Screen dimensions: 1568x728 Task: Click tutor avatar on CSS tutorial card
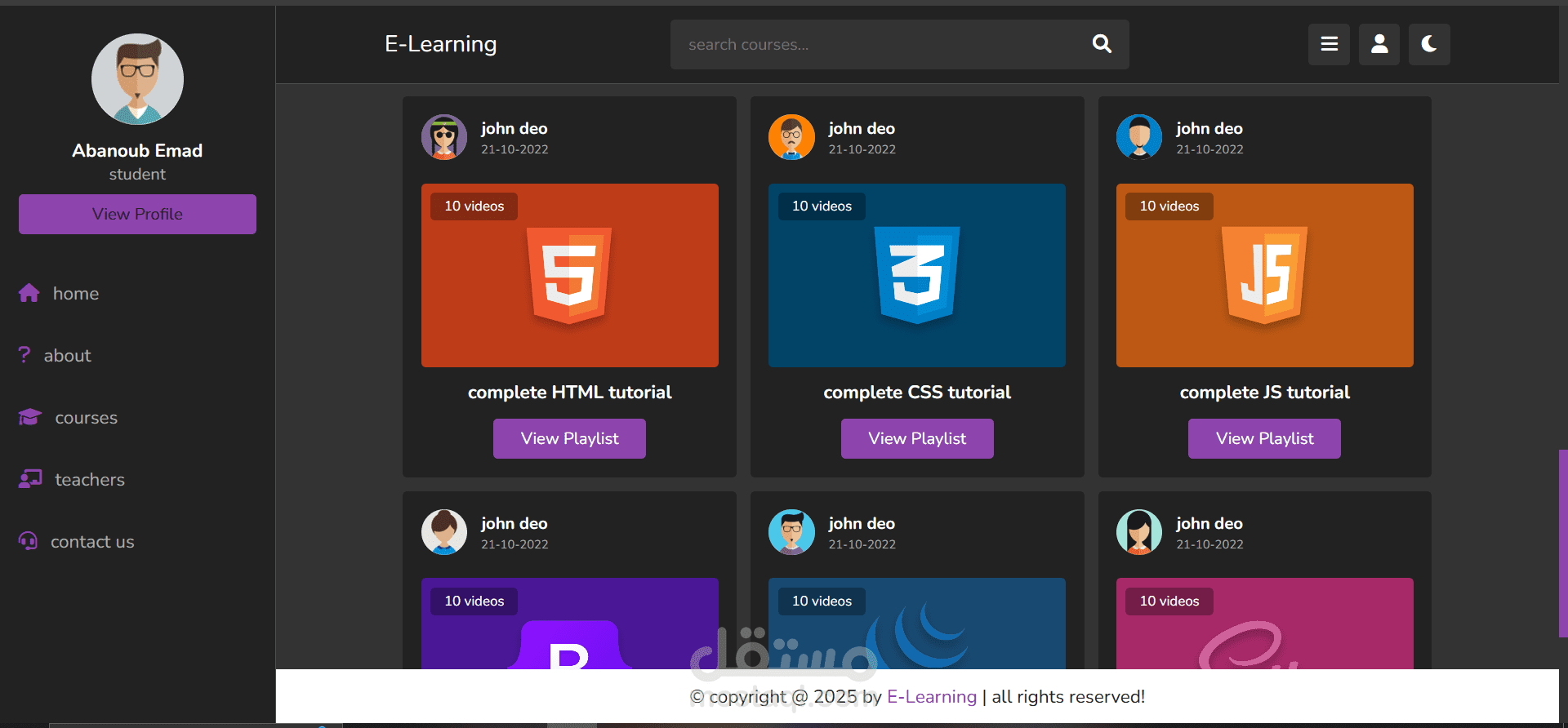791,137
